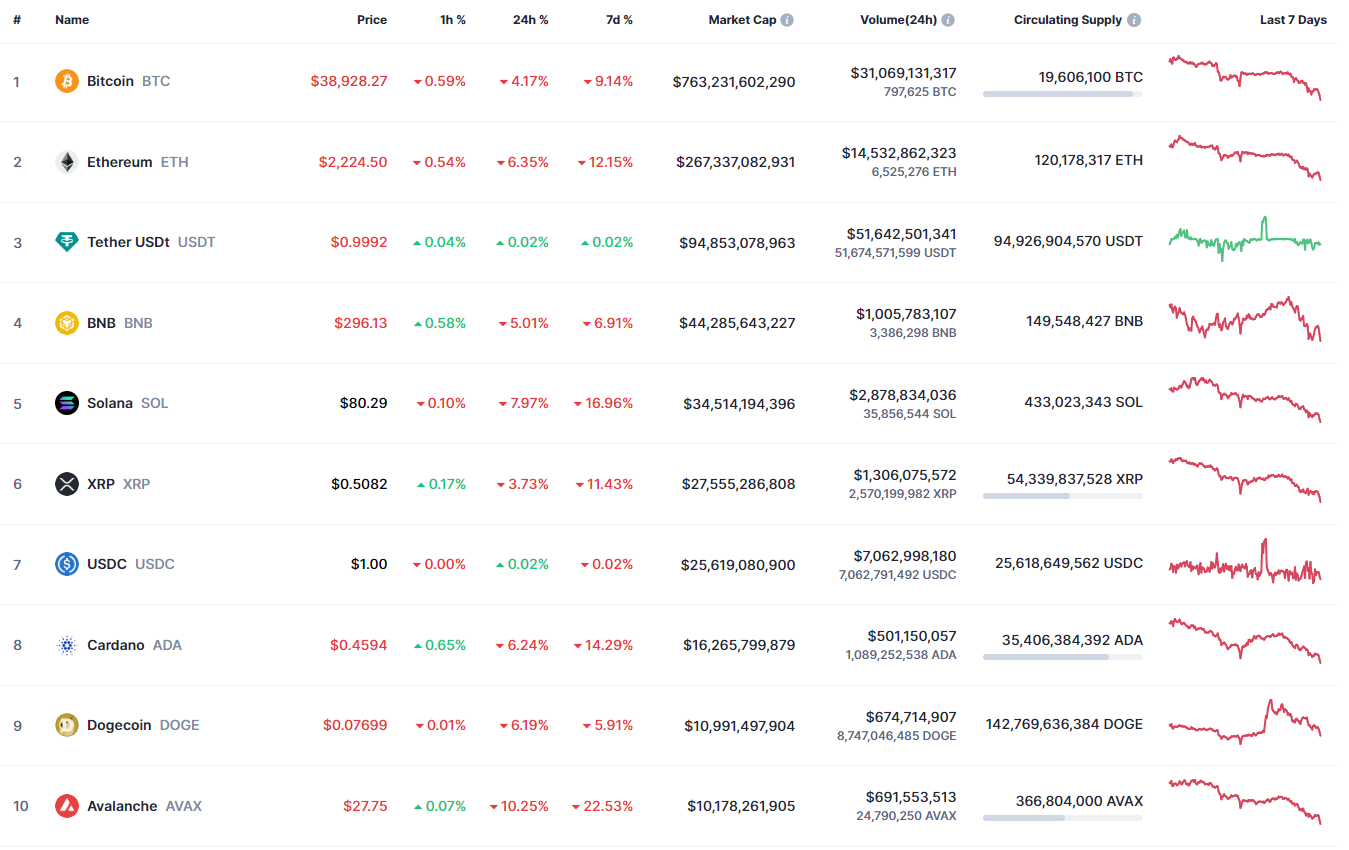Click the info icon beside Circulating Supply
The width and height of the screenshot is (1349, 850).
tap(1133, 20)
